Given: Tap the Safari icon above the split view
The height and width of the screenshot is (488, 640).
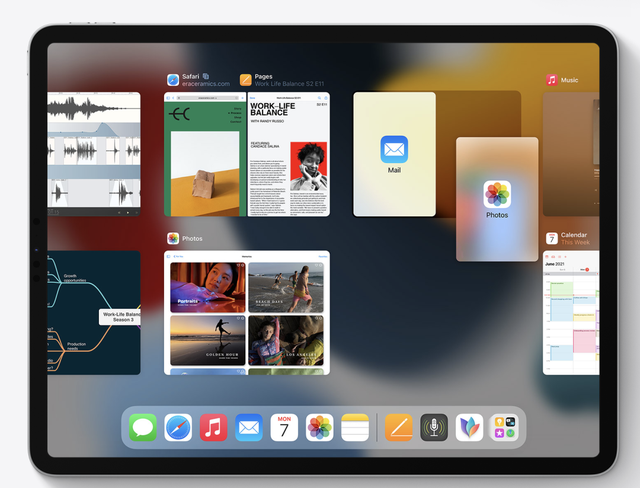Looking at the screenshot, I should 173,80.
